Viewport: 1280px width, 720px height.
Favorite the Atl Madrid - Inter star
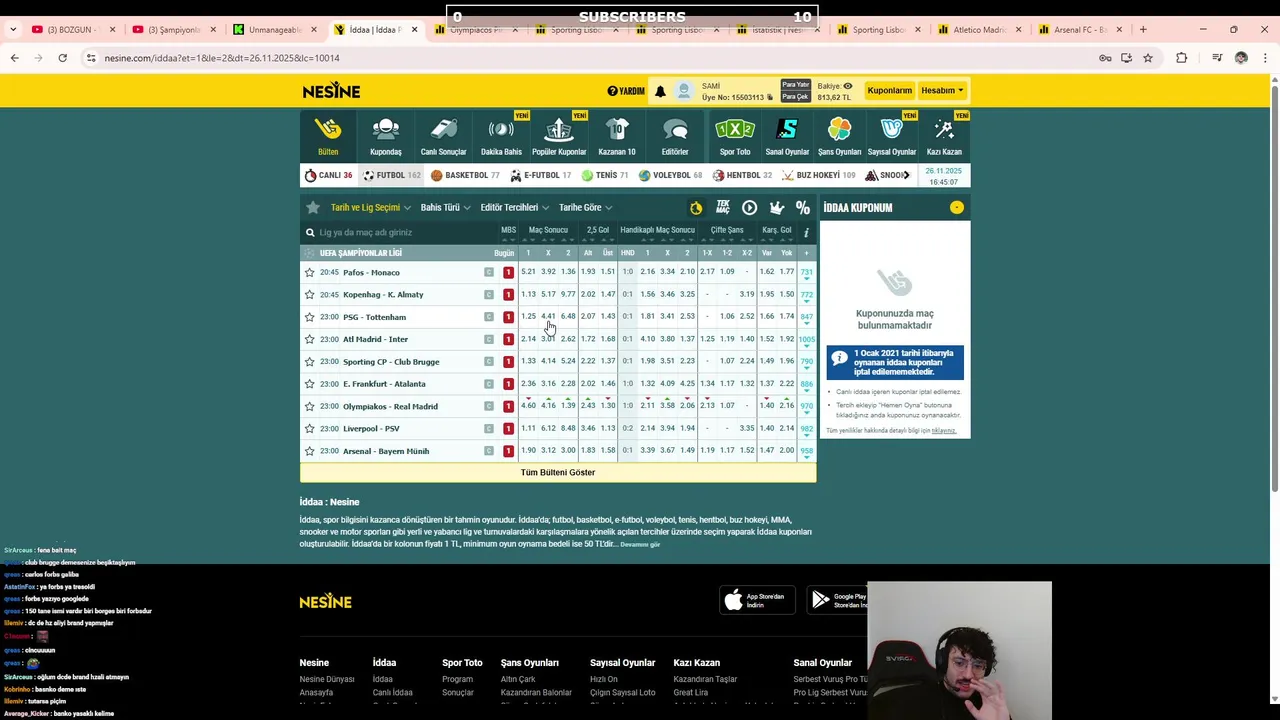310,339
